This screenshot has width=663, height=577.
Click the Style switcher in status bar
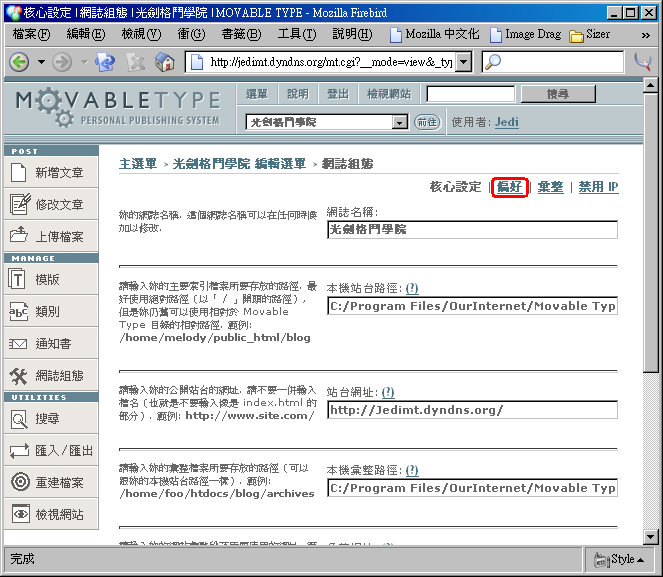619,560
